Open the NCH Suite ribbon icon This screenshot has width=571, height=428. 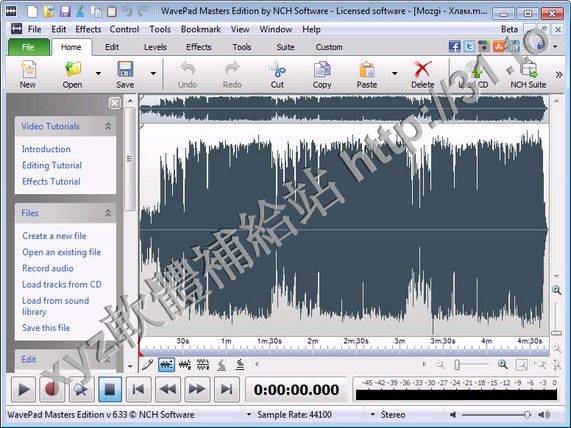pos(528,69)
